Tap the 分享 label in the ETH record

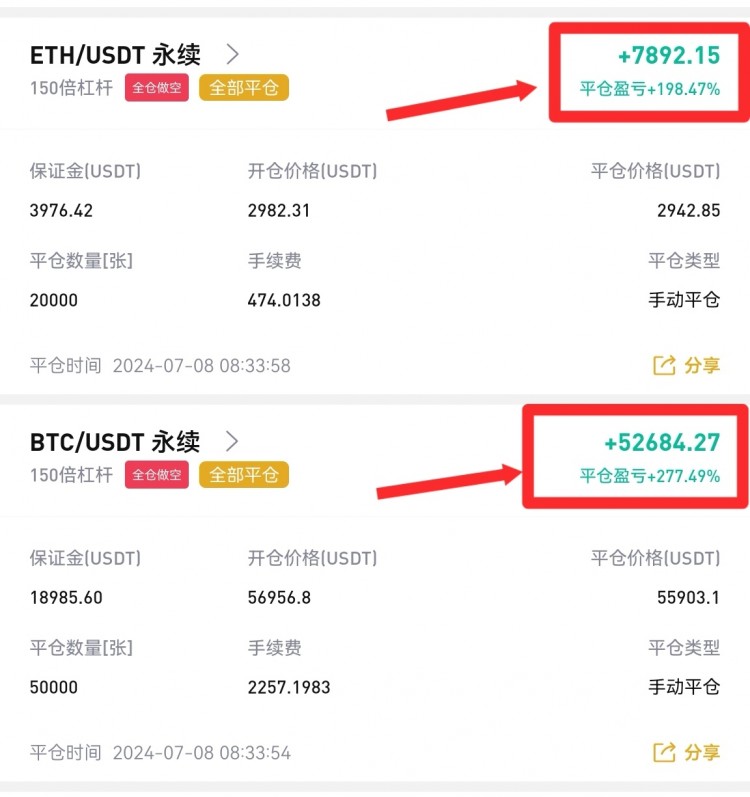[x=702, y=365]
